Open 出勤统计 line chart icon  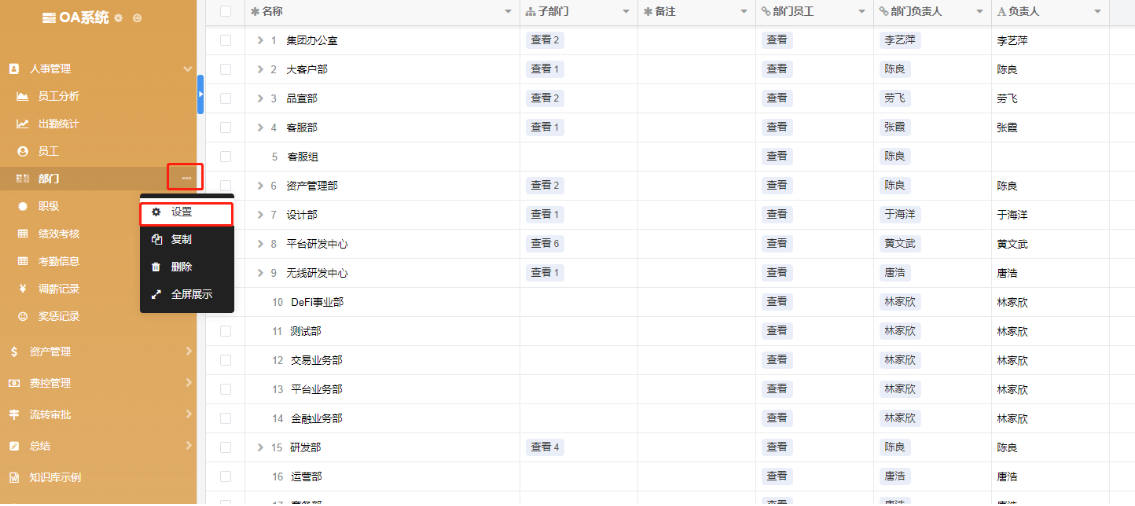22,124
